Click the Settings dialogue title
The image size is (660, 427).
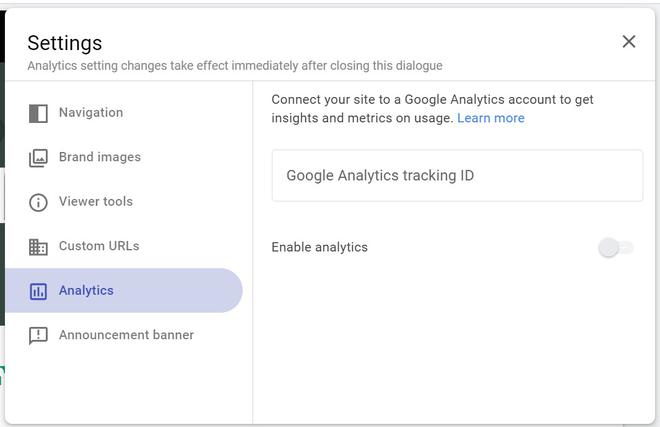click(x=65, y=42)
